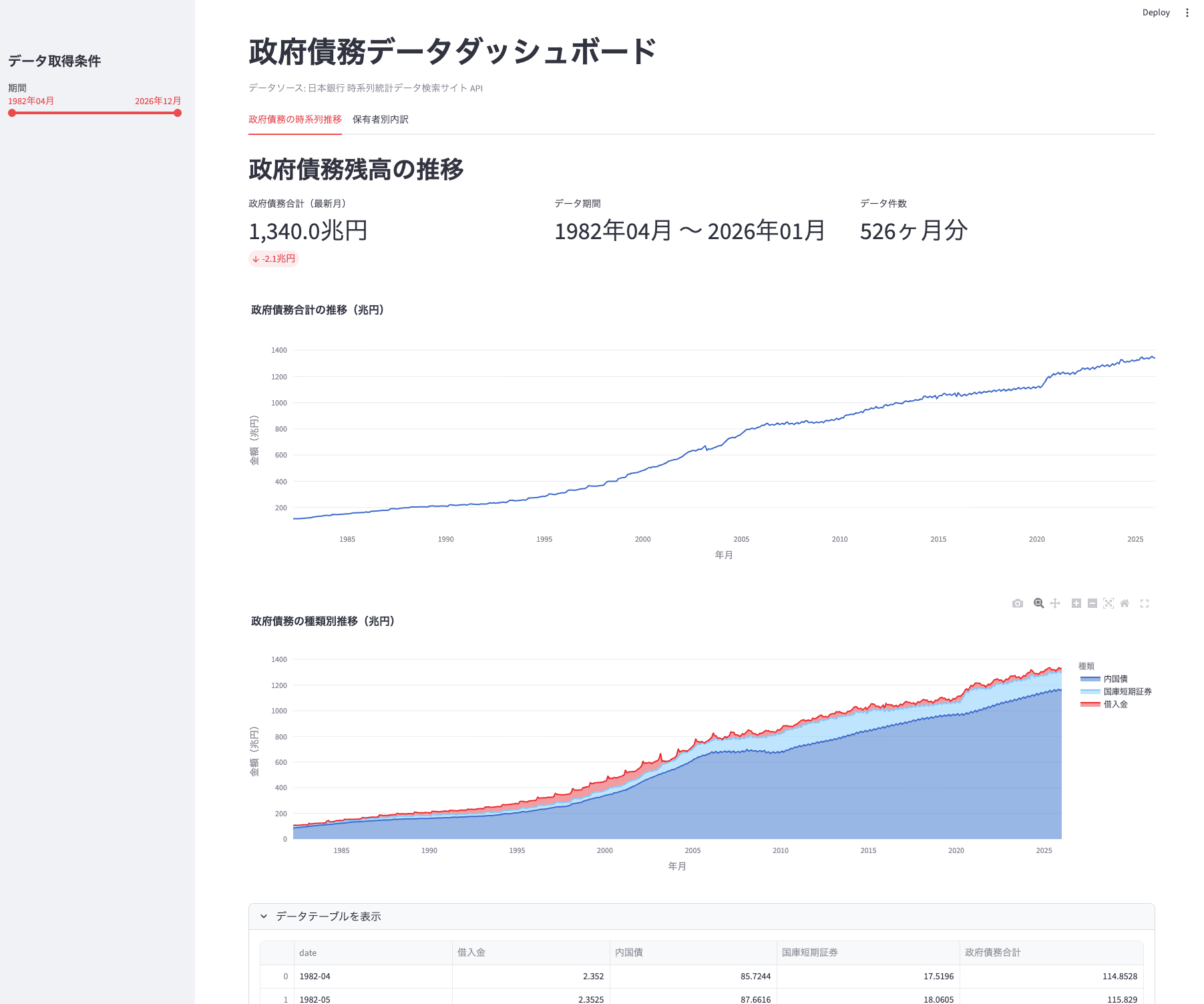This screenshot has height=1004, width=1204.
Task: Toggle fullscreen mode for the area chart
Action: 1145,603
